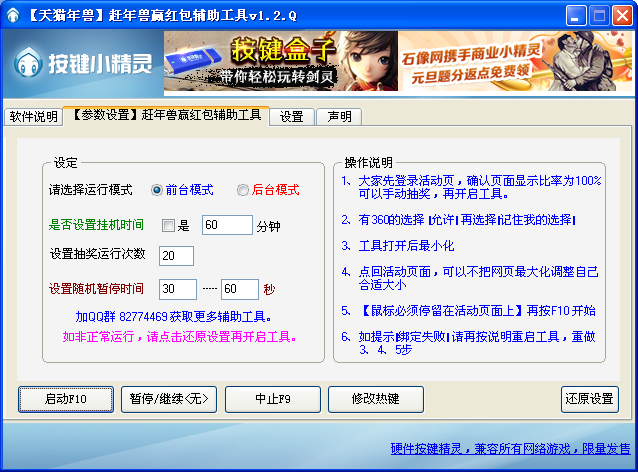Screen dimensions: 638x472
Task: Click the 还原设置 button
Action: (590, 399)
